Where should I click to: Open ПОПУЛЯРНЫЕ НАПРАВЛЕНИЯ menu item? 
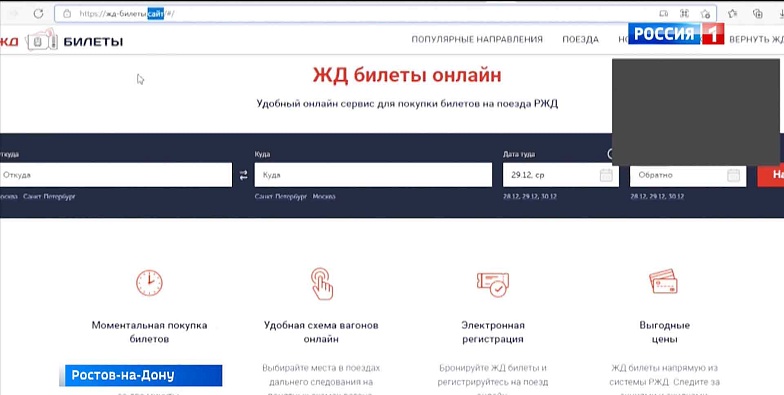(477, 40)
